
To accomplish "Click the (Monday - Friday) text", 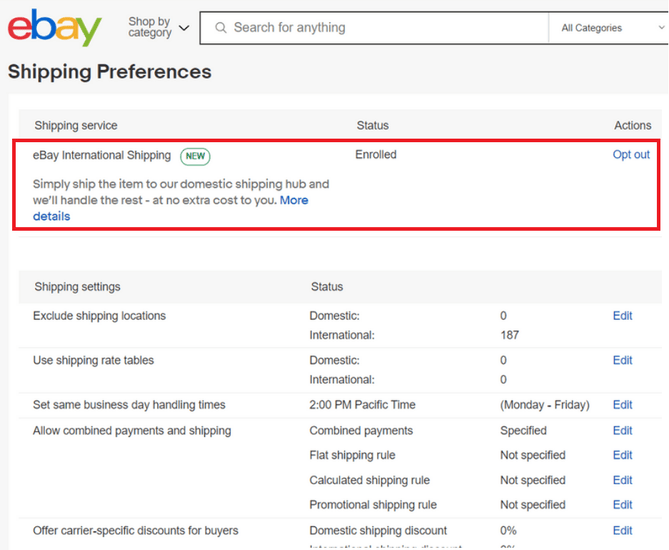I will pos(545,404).
